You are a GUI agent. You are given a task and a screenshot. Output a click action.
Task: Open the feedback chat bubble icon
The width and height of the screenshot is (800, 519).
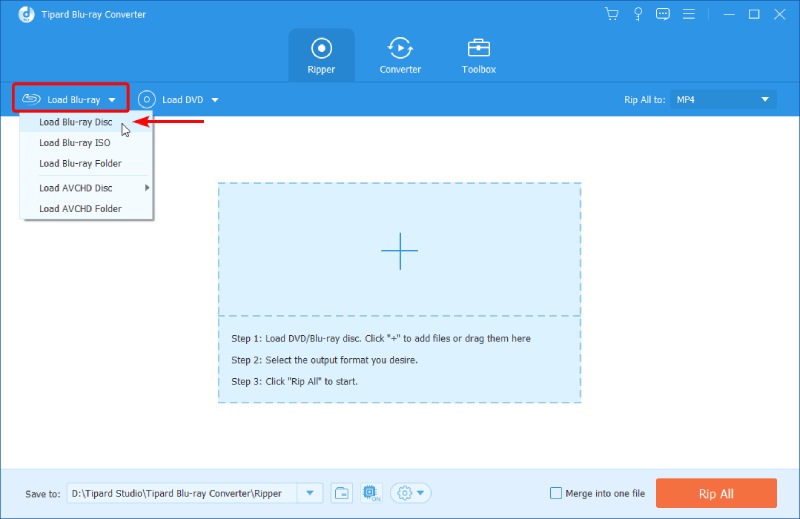pos(663,14)
